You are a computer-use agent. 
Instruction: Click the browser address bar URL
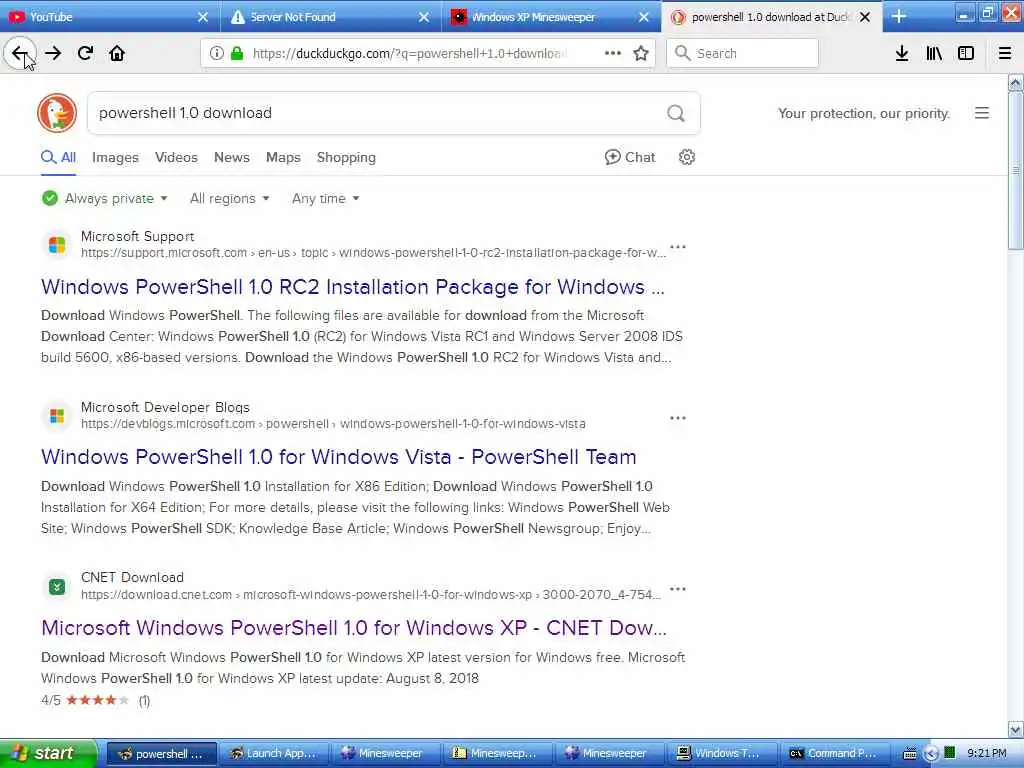coord(409,53)
